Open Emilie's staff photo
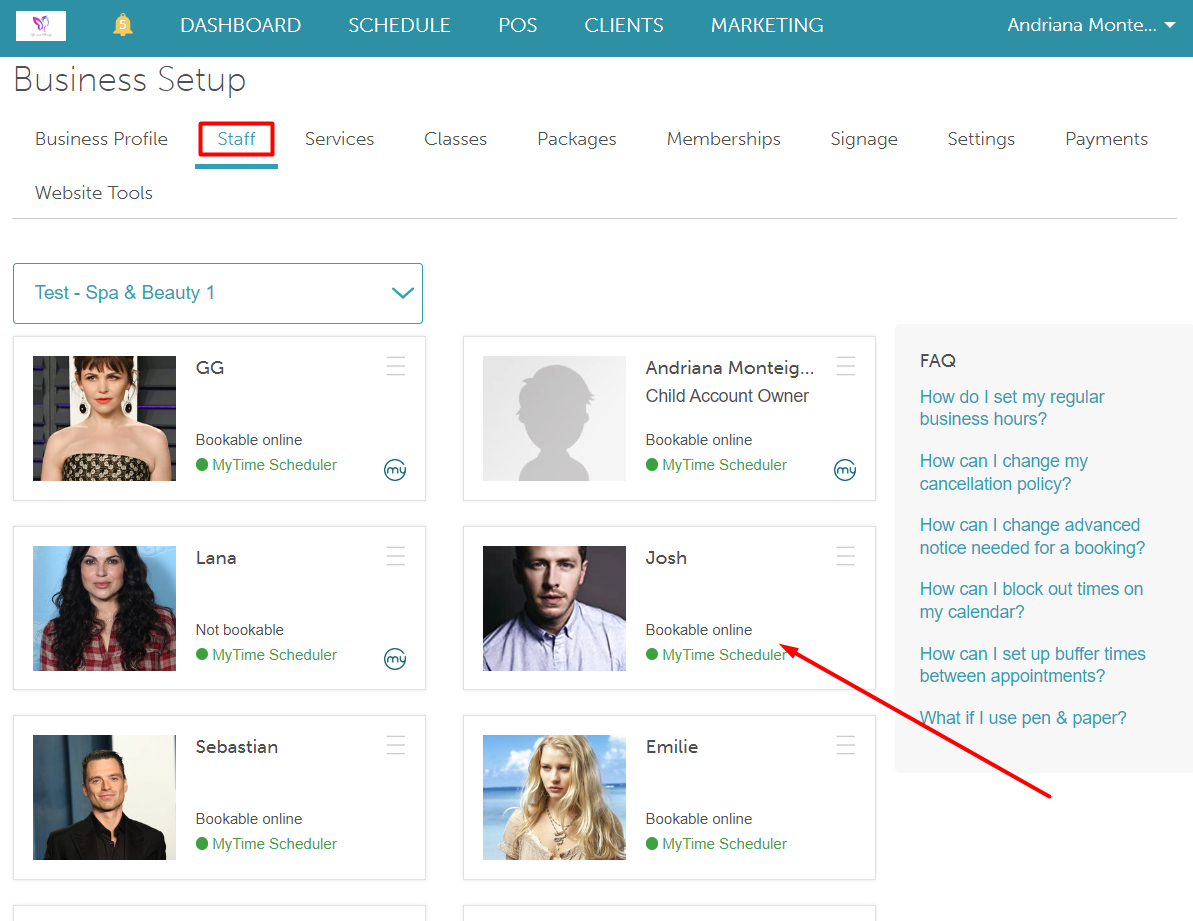The width and height of the screenshot is (1193, 921). [x=554, y=797]
